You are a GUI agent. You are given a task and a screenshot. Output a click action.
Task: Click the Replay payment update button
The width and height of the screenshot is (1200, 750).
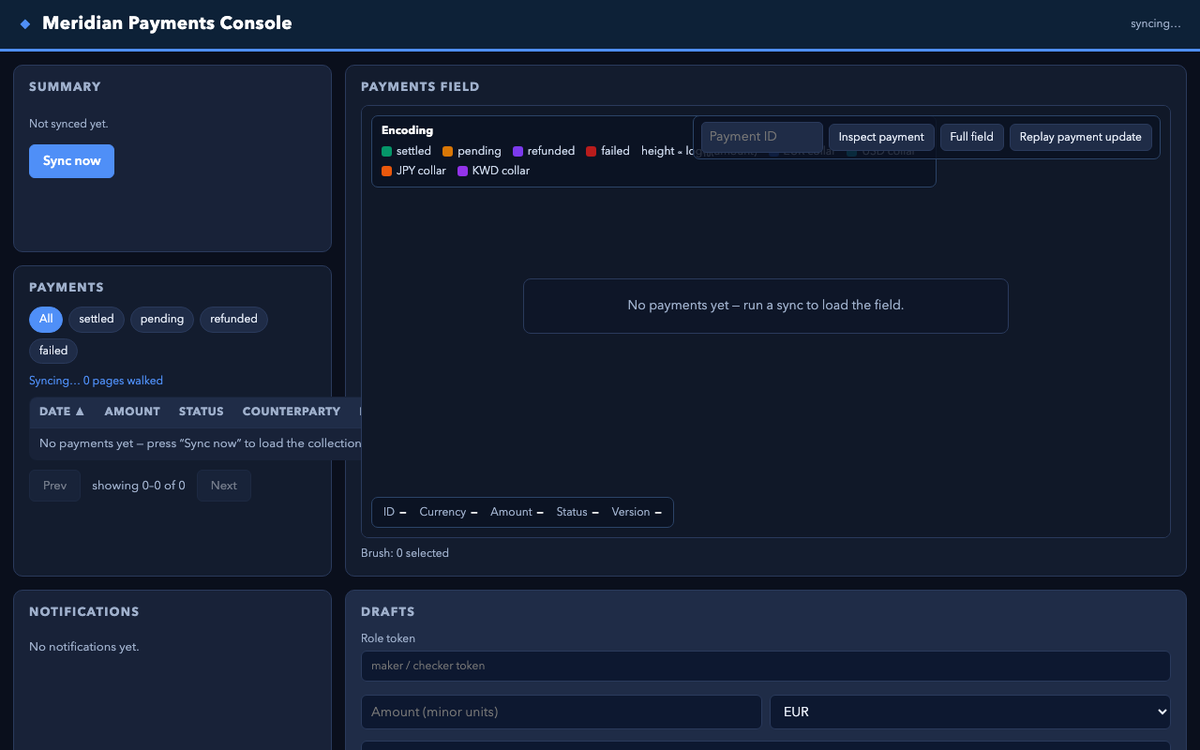(1080, 137)
